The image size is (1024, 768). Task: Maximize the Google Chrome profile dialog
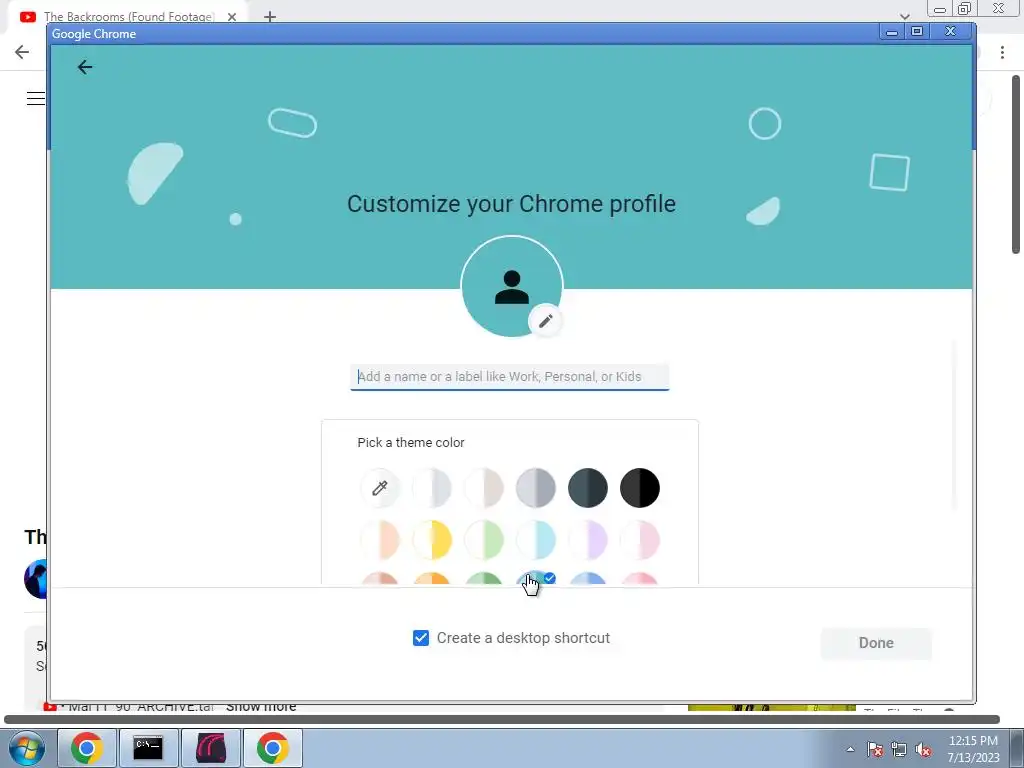point(917,31)
